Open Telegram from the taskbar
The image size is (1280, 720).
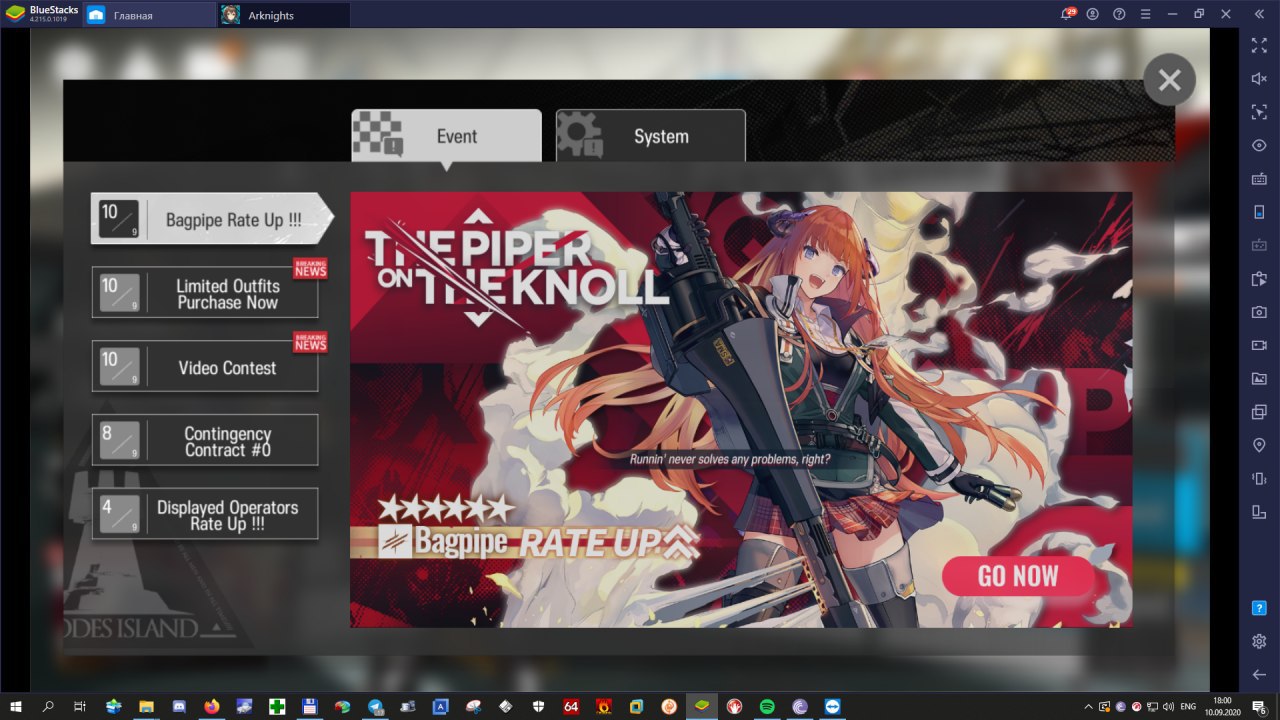[375, 706]
